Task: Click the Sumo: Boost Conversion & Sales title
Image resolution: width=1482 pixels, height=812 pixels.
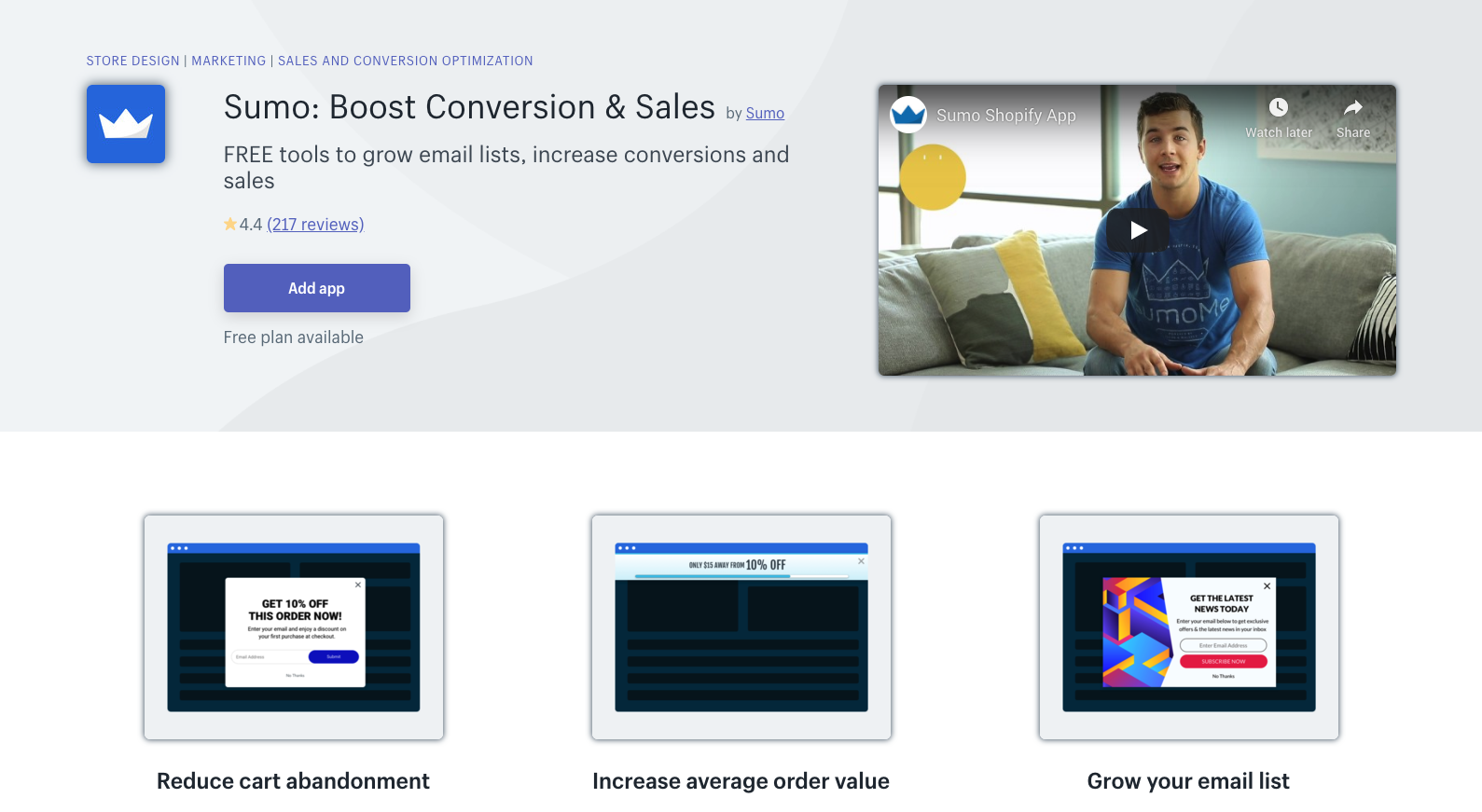Action: (x=469, y=107)
